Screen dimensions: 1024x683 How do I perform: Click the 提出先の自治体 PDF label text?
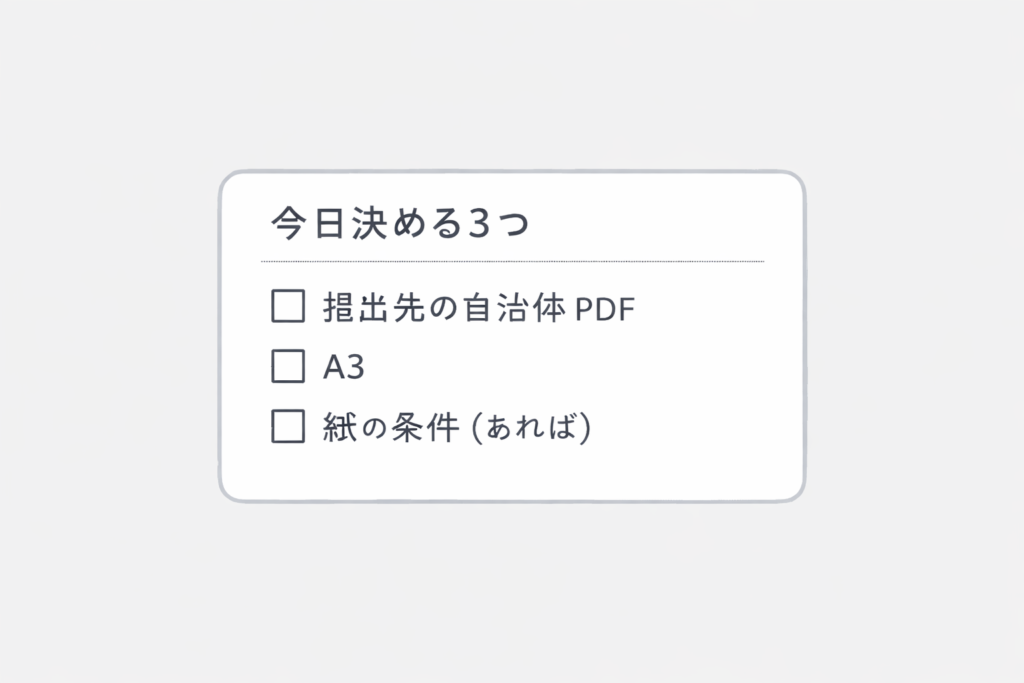tap(478, 308)
